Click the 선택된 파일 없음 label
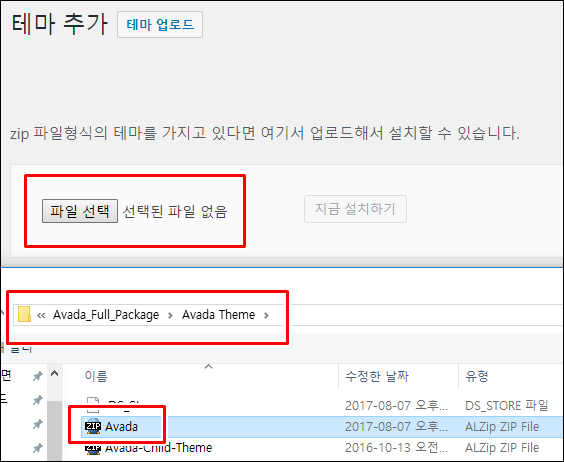The image size is (564, 462). (x=175, y=211)
